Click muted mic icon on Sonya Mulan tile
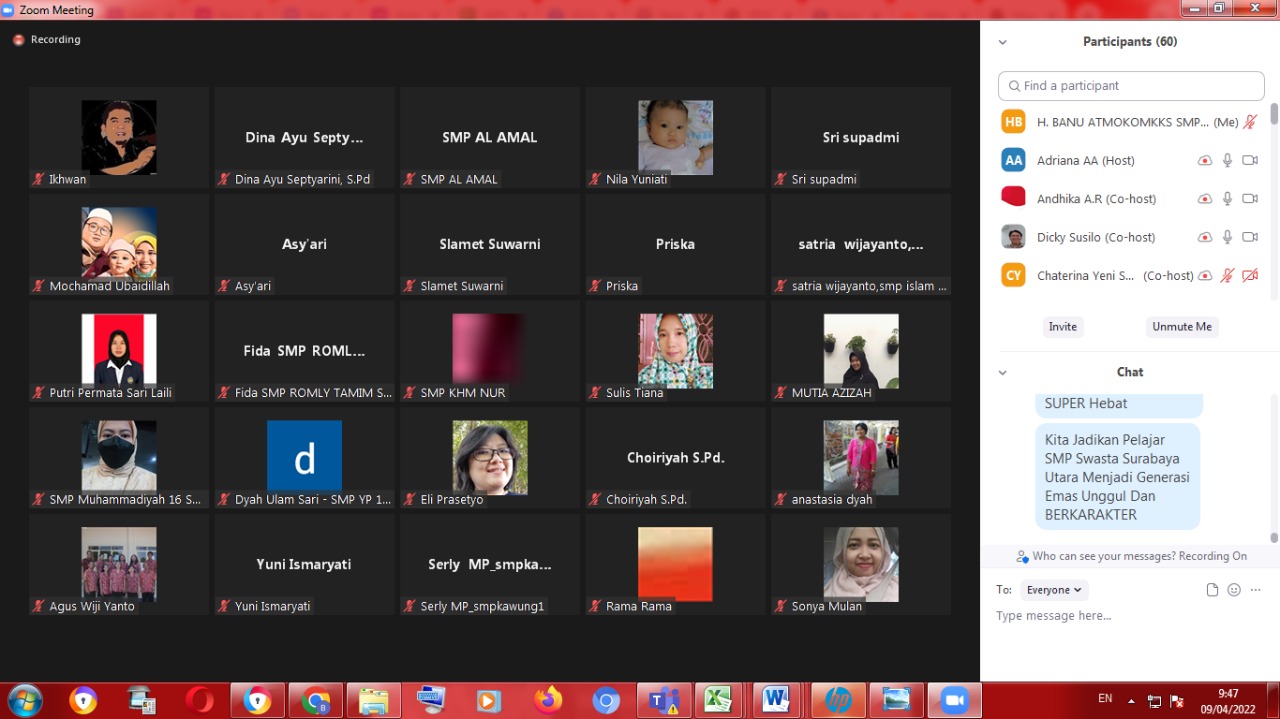 pyautogui.click(x=781, y=606)
